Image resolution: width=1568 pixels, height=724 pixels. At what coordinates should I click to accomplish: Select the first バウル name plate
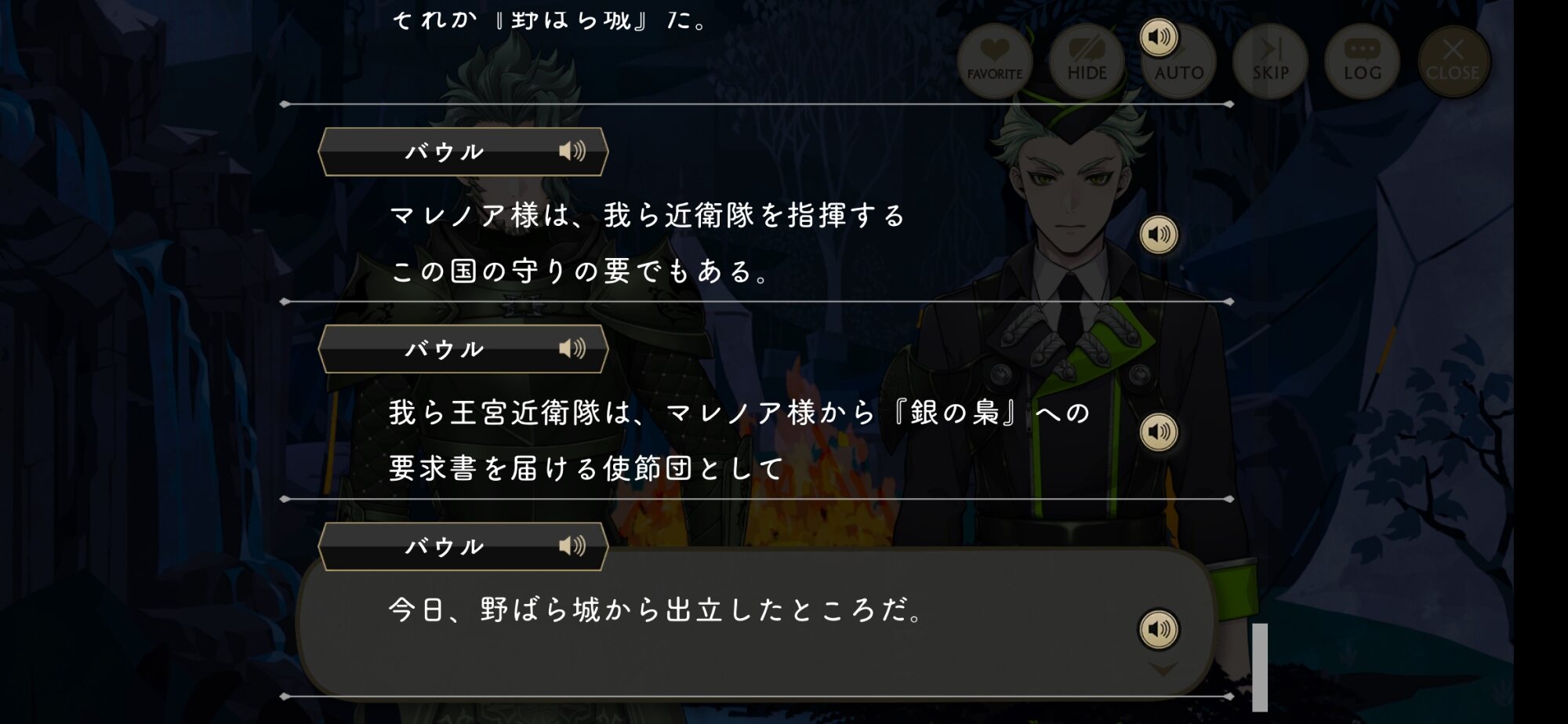click(x=463, y=151)
